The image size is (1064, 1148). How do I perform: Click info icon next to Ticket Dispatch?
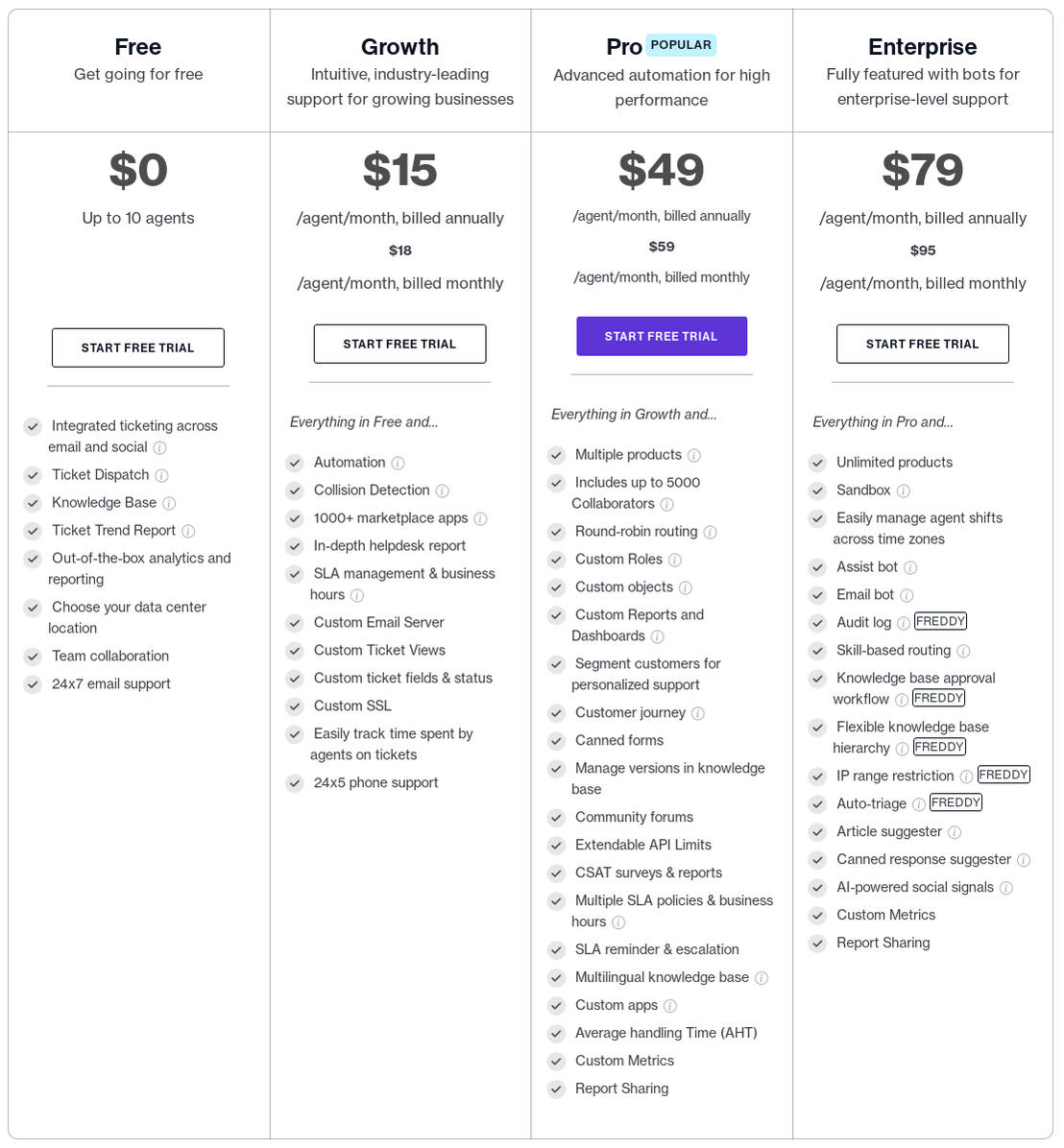pos(162,475)
